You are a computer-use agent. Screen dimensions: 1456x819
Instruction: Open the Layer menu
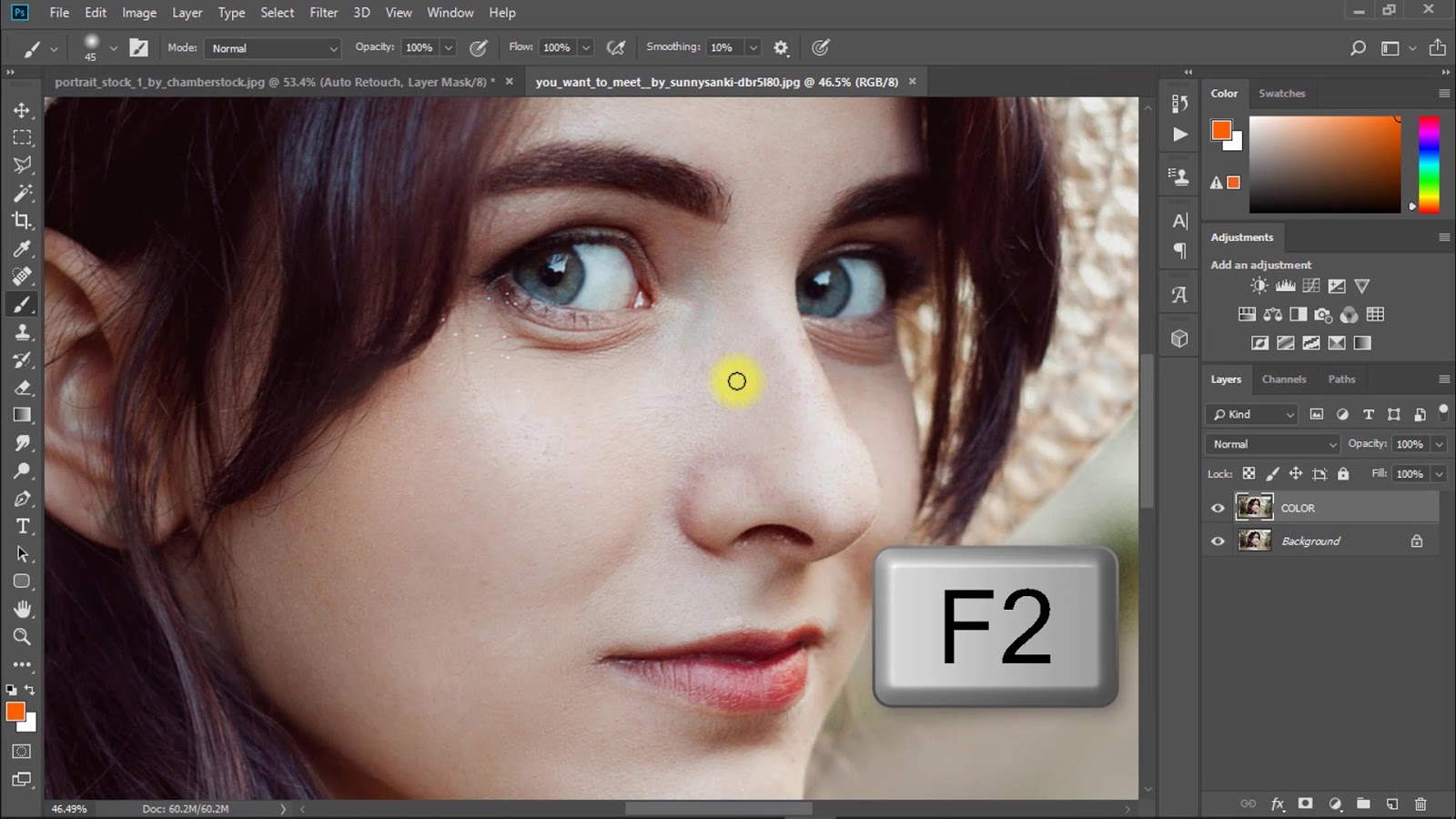(x=187, y=13)
